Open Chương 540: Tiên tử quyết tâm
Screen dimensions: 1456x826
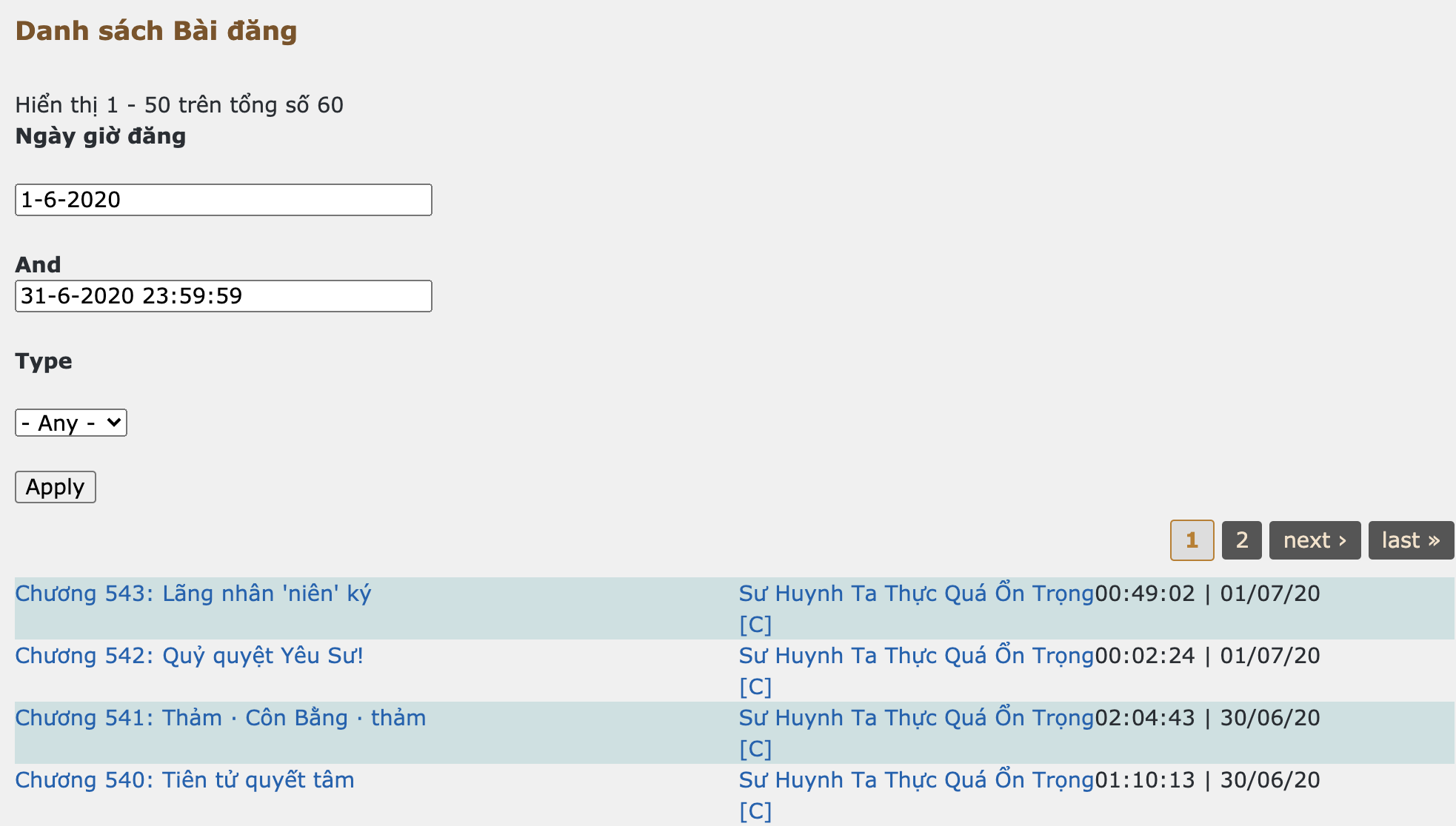[185, 780]
